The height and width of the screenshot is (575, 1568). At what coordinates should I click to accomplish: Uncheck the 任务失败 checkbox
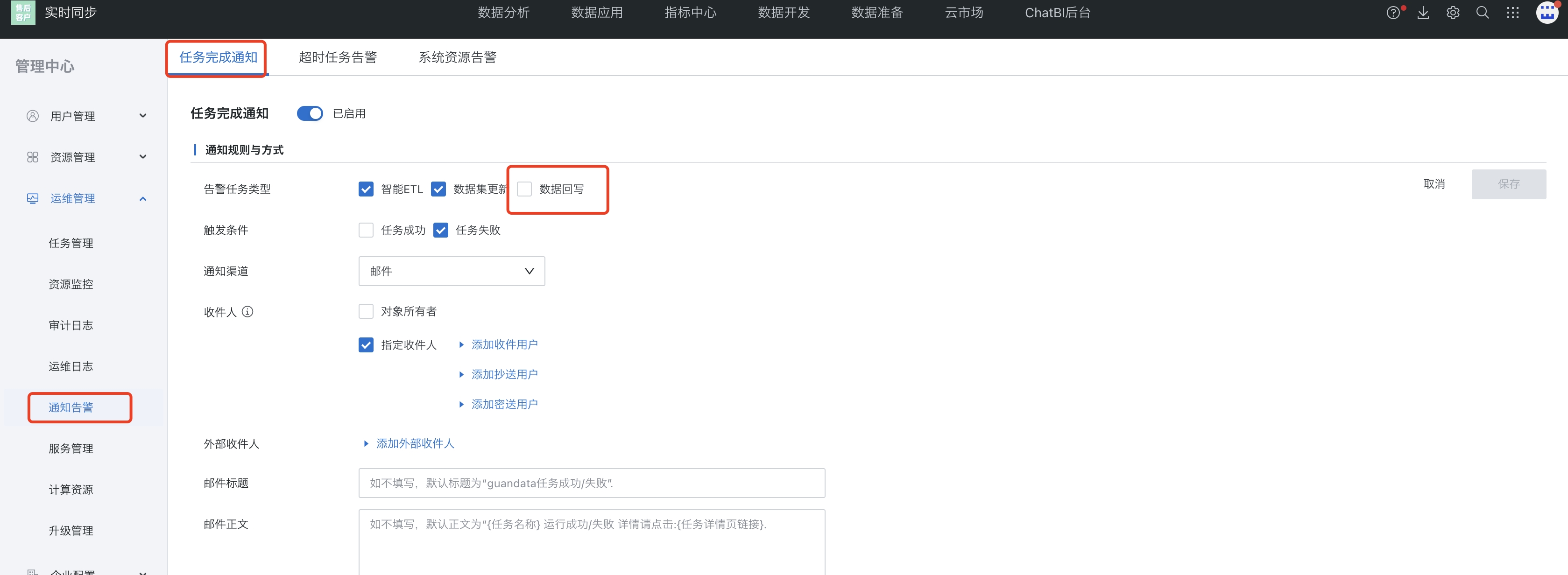click(441, 230)
